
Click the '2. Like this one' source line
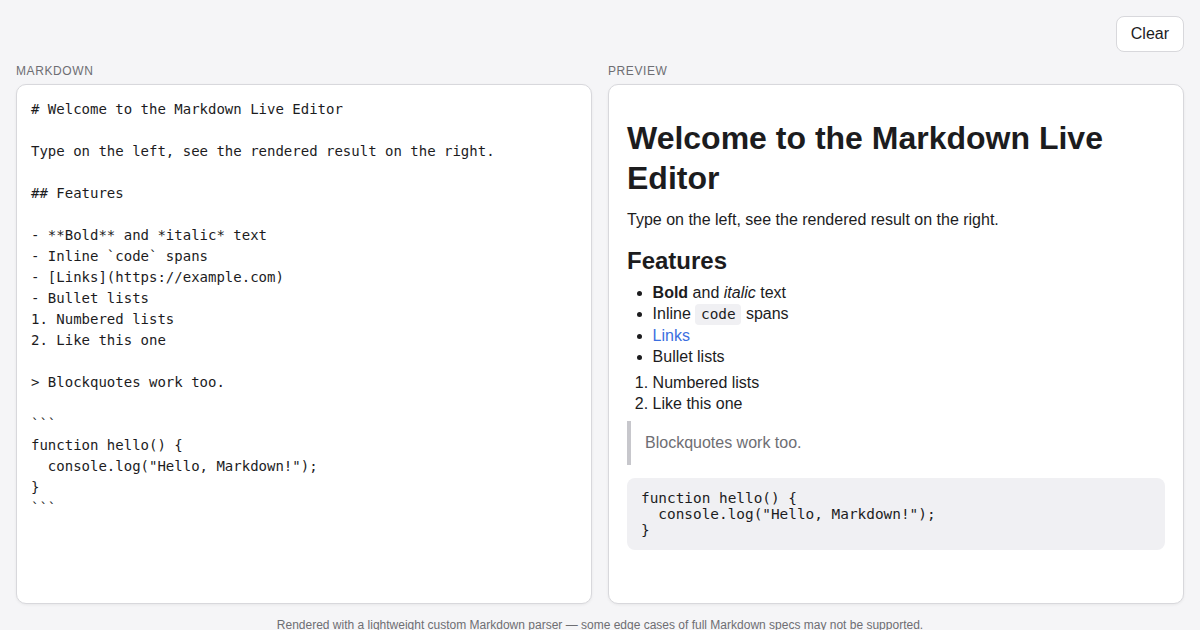click(98, 340)
